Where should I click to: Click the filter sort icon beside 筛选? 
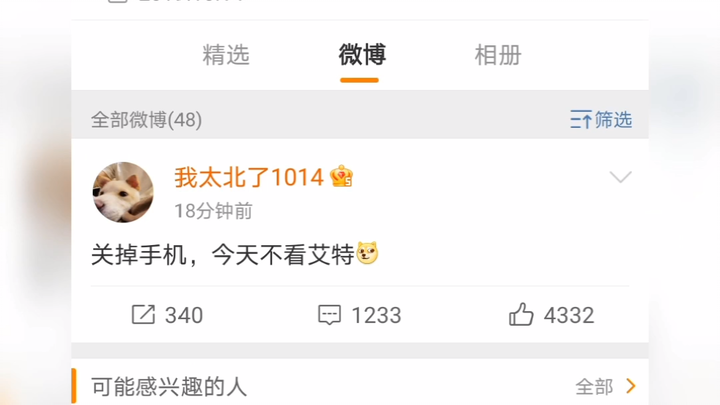point(581,119)
